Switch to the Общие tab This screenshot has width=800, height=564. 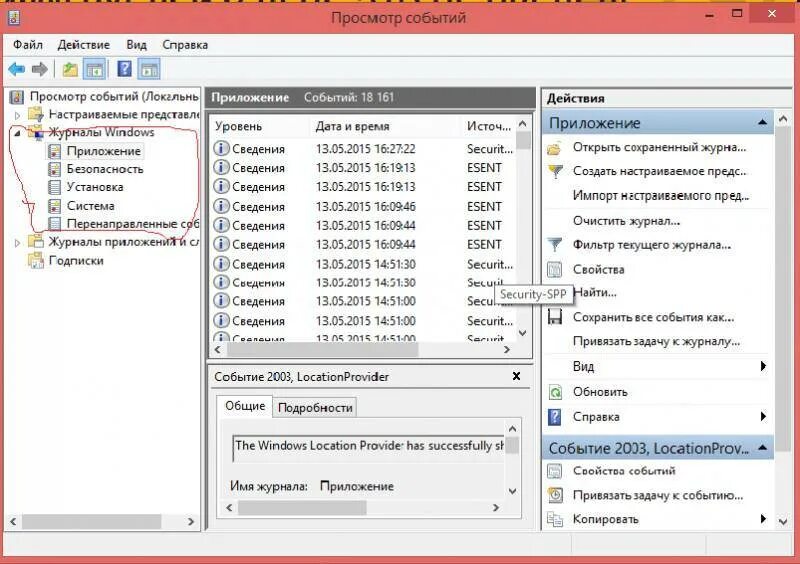coord(245,406)
